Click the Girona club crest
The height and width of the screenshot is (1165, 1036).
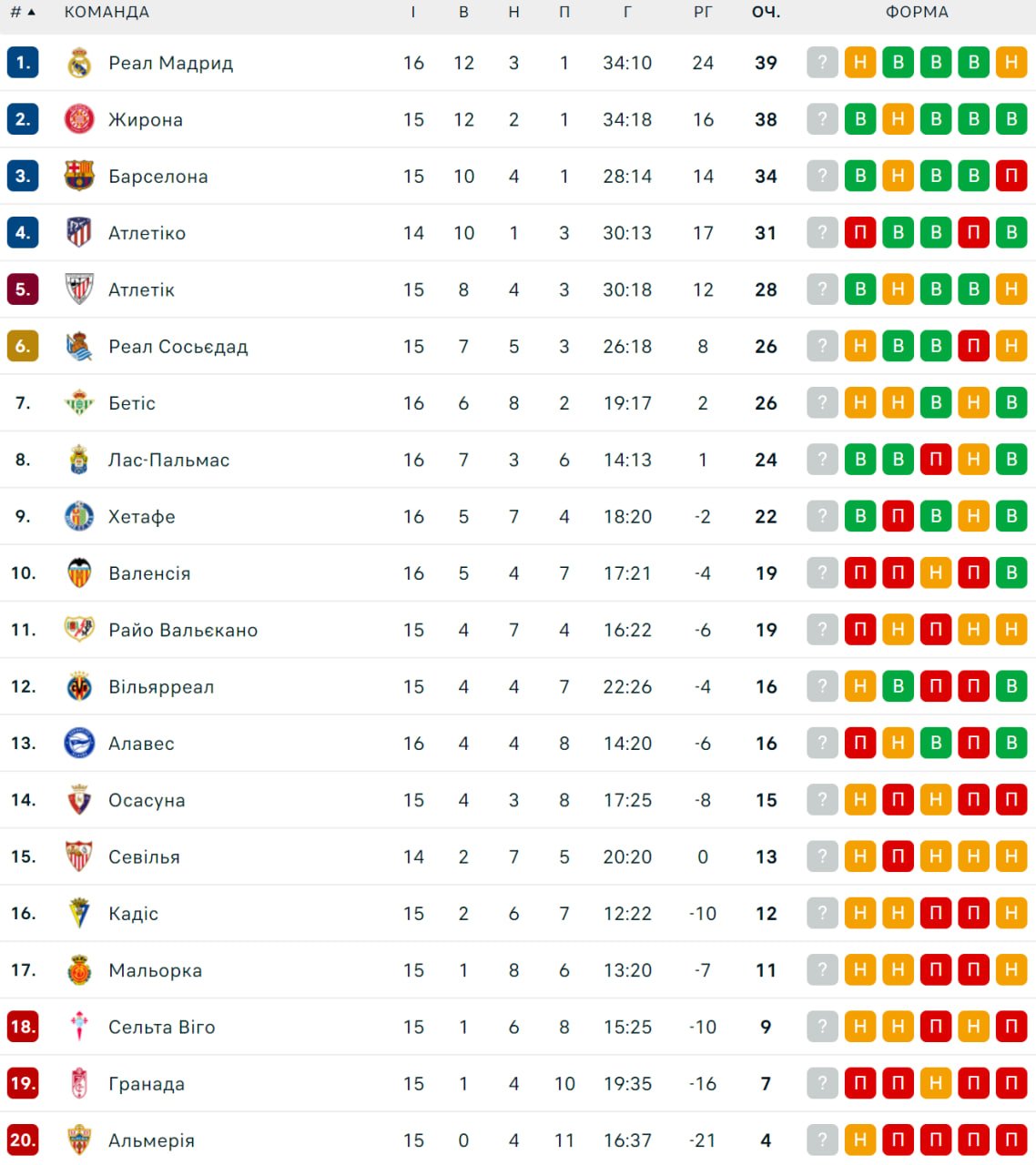tap(79, 119)
